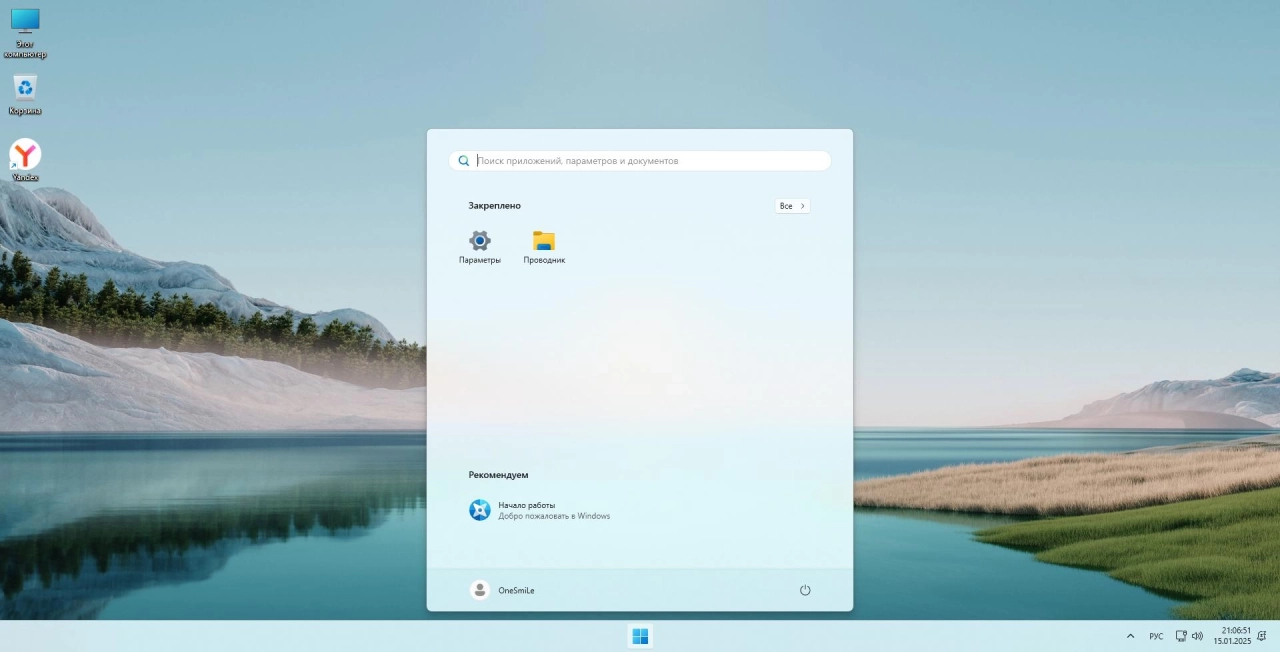Open the network status tray icon
The width and height of the screenshot is (1280, 652).
[x=1181, y=636]
